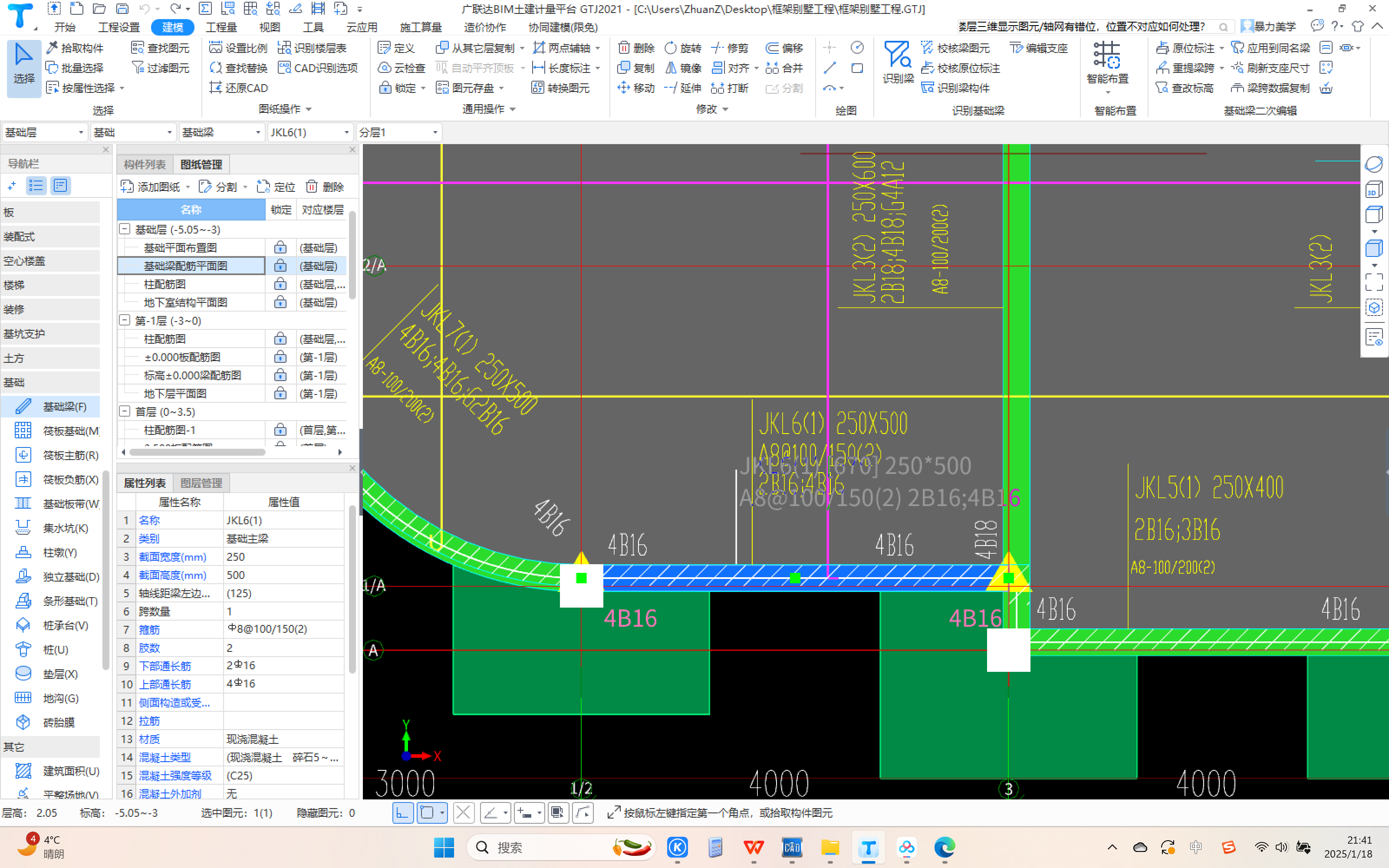Collapse 首层 (0~3.5) tree node

[x=125, y=411]
